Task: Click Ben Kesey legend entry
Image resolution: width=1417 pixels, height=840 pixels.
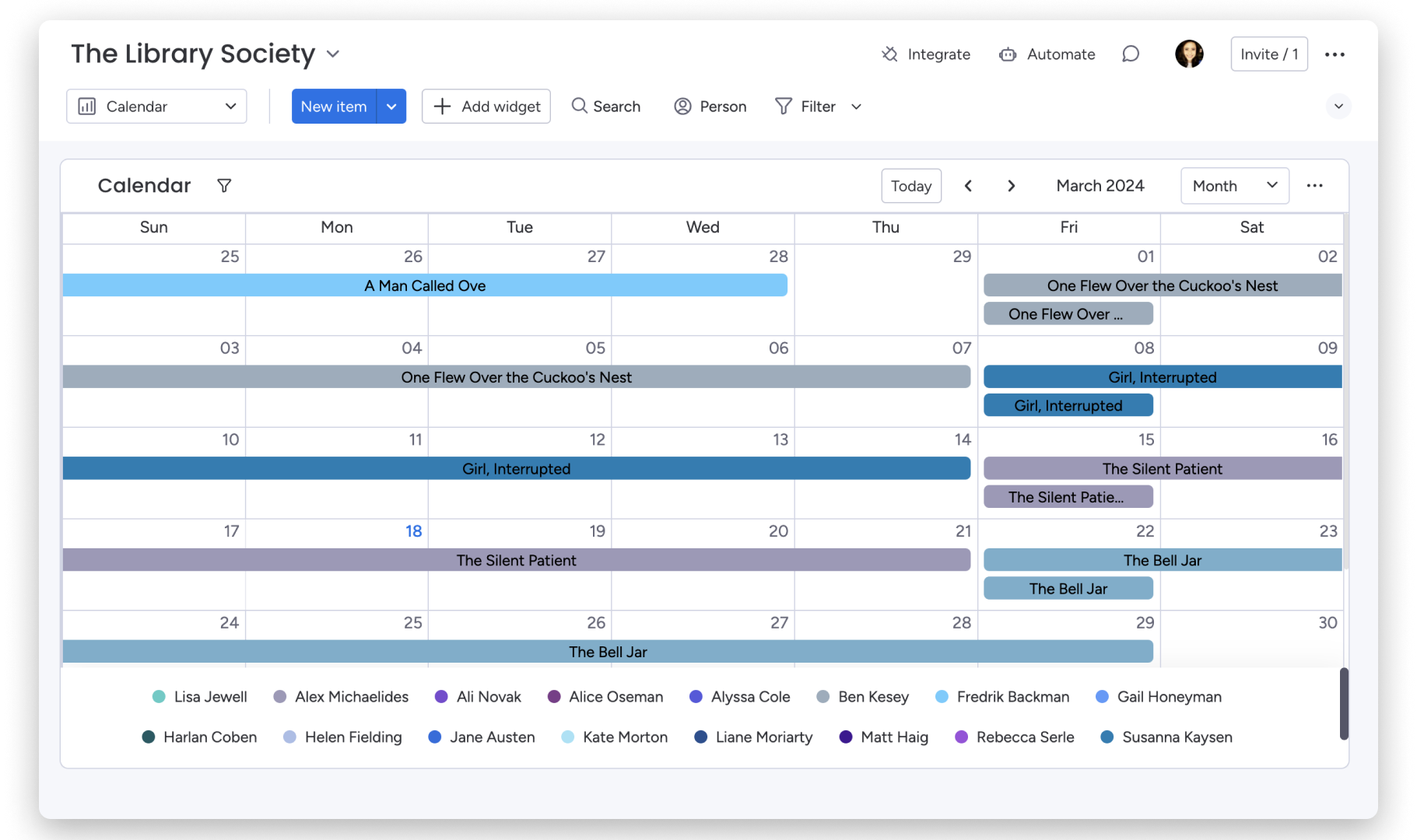Action: tap(862, 697)
